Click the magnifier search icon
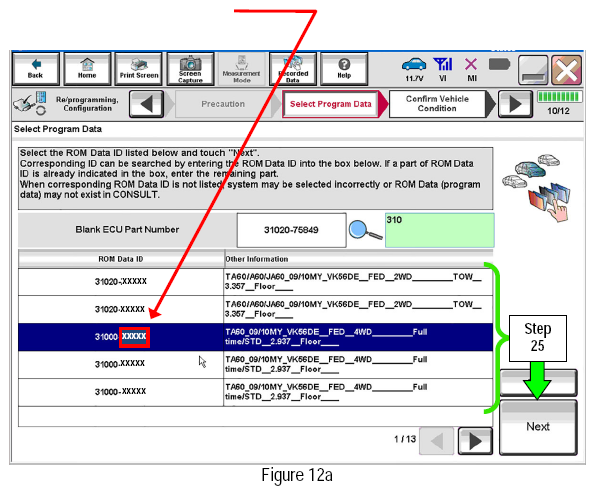The image size is (595, 495). click(365, 230)
